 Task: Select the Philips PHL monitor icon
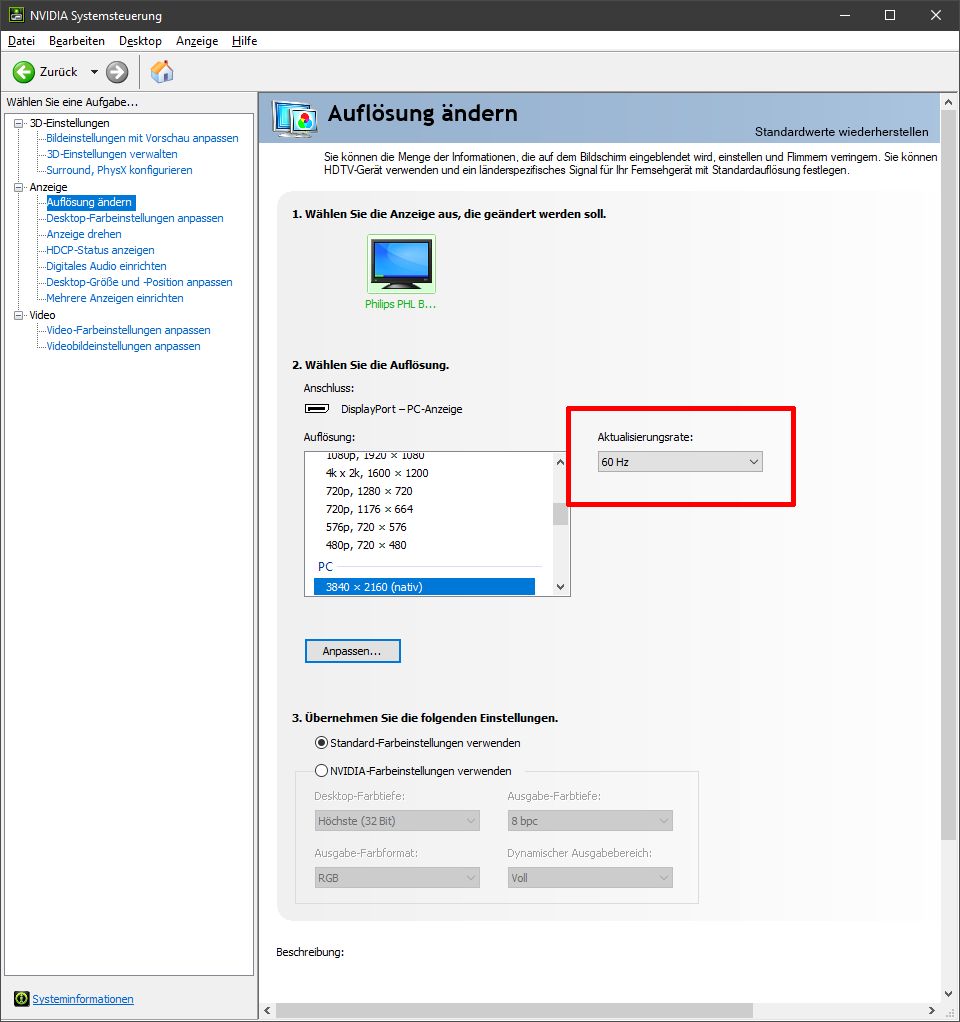click(x=401, y=264)
